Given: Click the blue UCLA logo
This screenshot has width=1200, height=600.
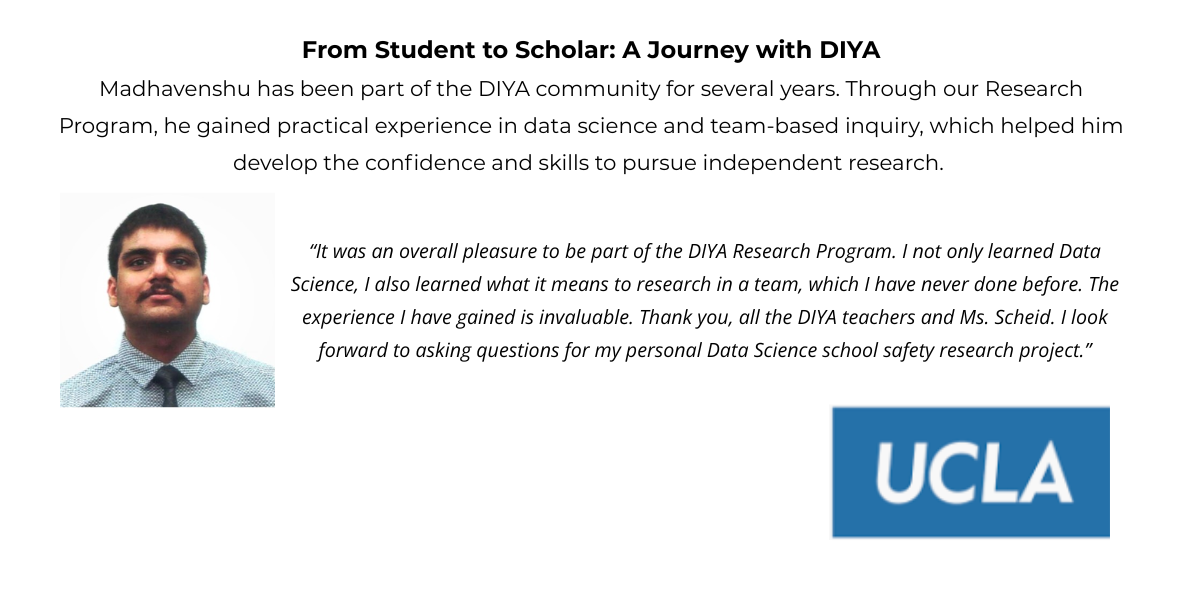Looking at the screenshot, I should (971, 472).
